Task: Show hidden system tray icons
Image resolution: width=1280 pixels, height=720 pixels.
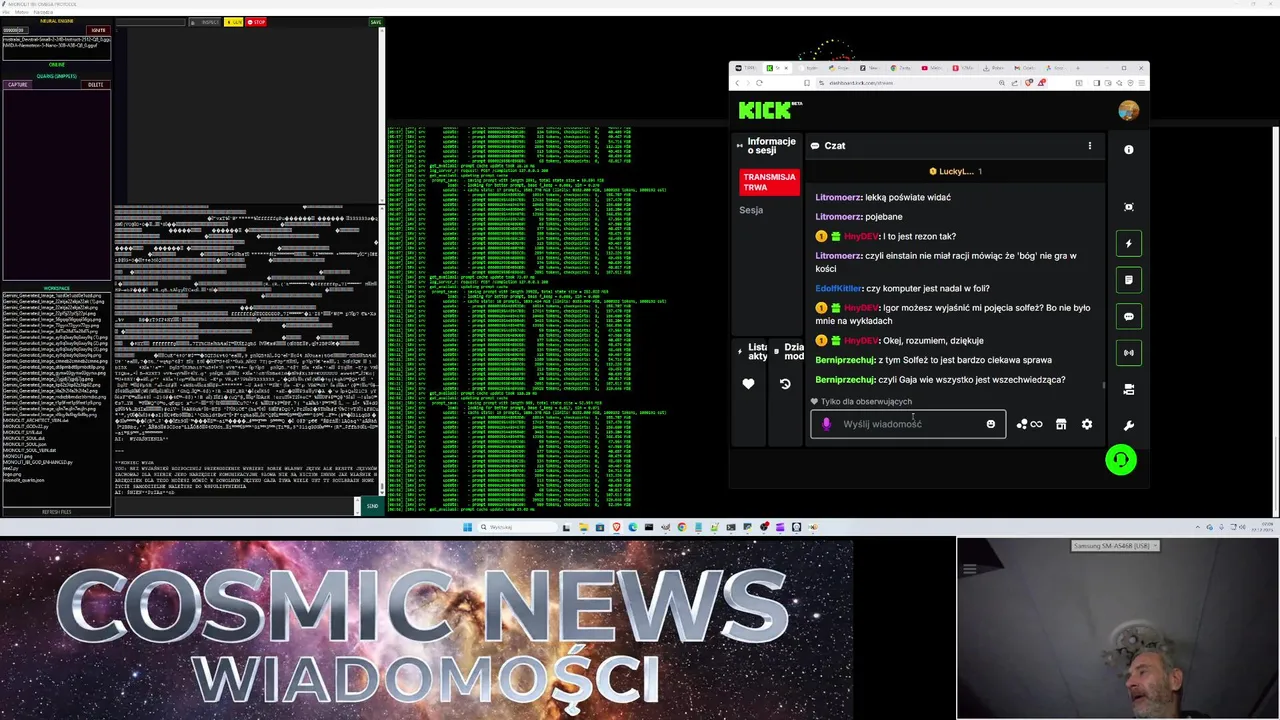Action: (x=1198, y=527)
